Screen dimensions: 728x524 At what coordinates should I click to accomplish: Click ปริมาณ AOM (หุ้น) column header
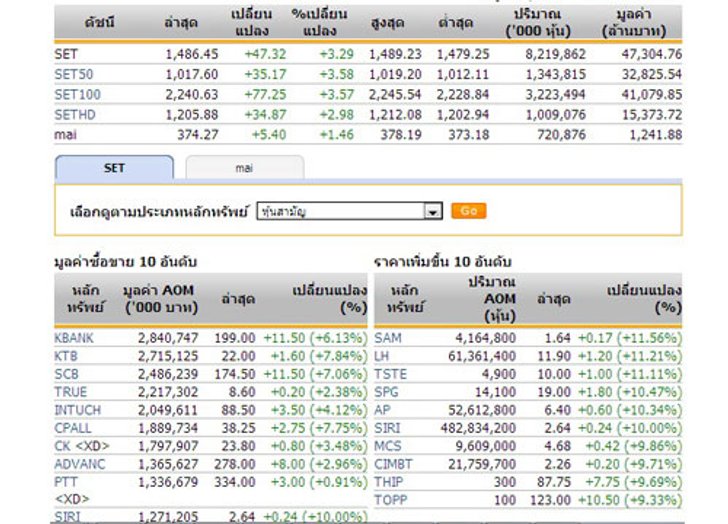click(492, 299)
